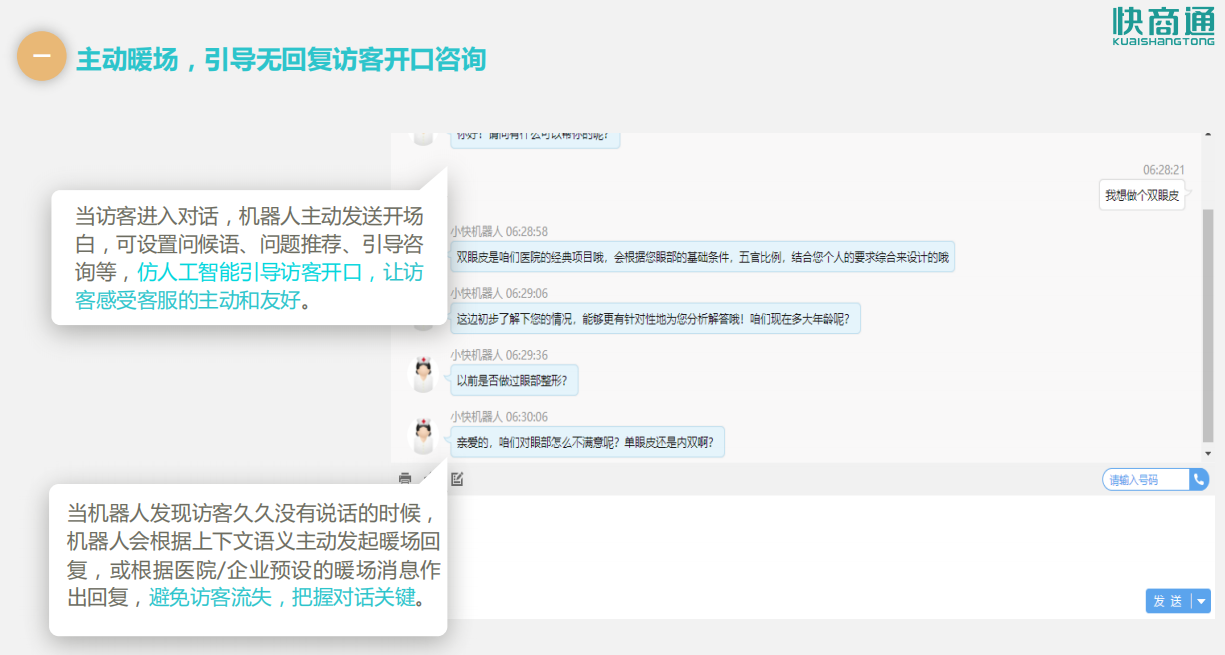Open the compose note icon beside the printer
The image size is (1225, 655).
pyautogui.click(x=457, y=479)
